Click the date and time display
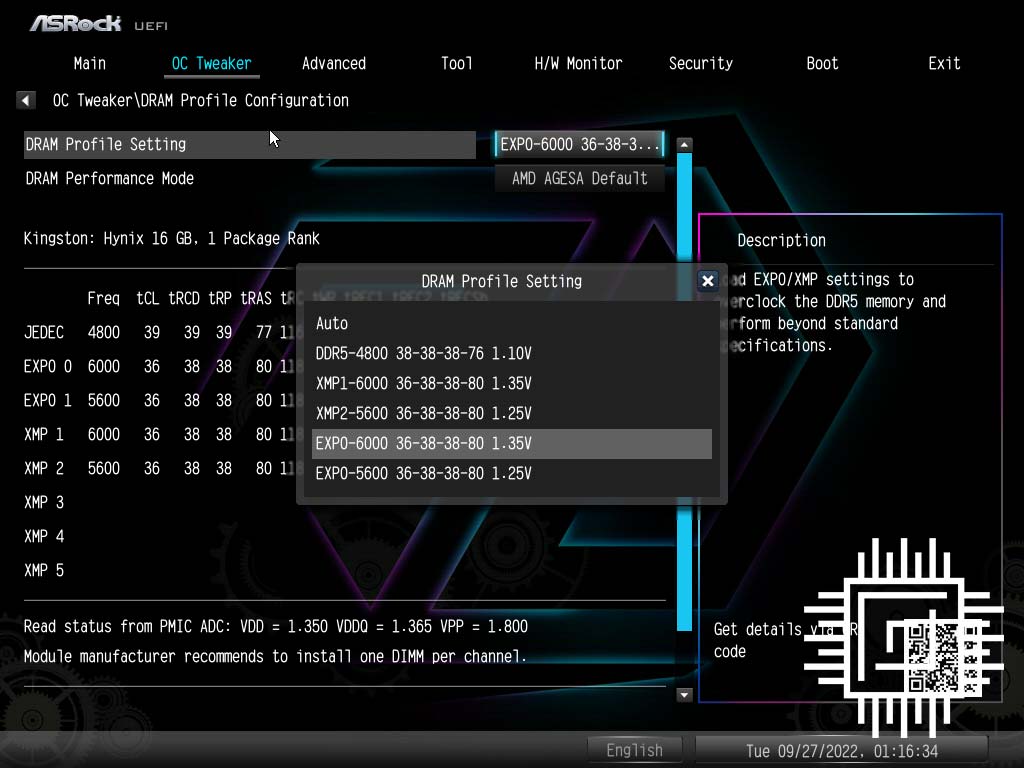The height and width of the screenshot is (768, 1024). pos(842,751)
